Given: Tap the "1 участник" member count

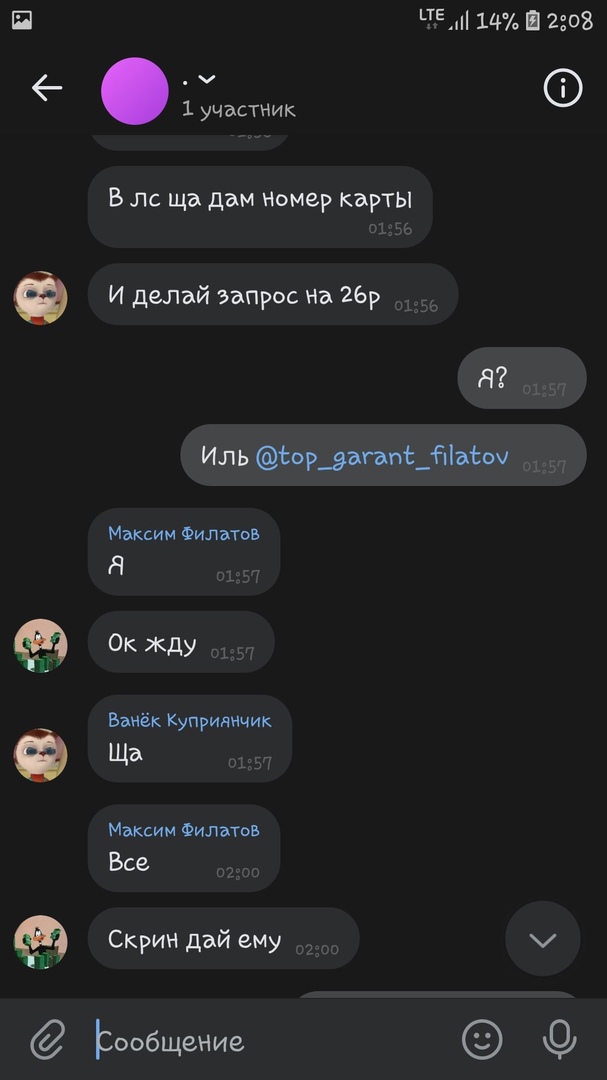Looking at the screenshot, I should tap(238, 110).
